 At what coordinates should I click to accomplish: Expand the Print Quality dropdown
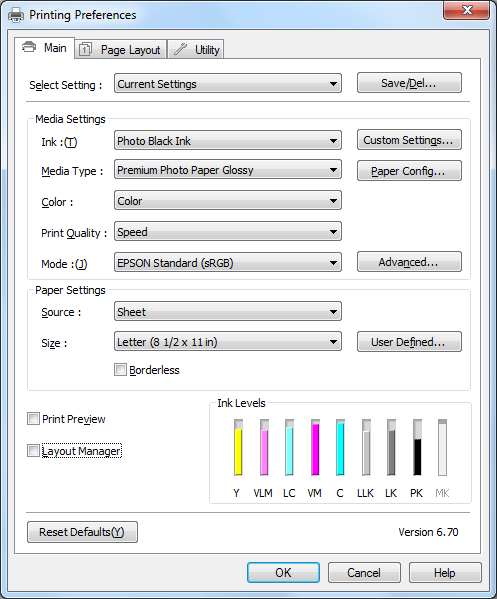[x=228, y=232]
